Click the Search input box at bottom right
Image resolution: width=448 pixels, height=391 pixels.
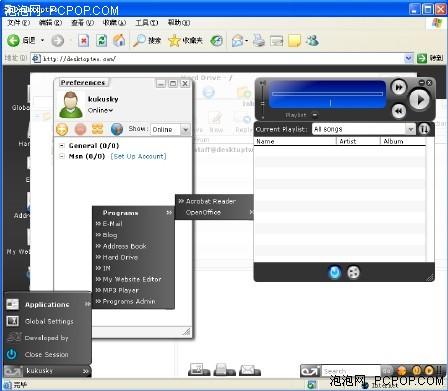pos(352,371)
